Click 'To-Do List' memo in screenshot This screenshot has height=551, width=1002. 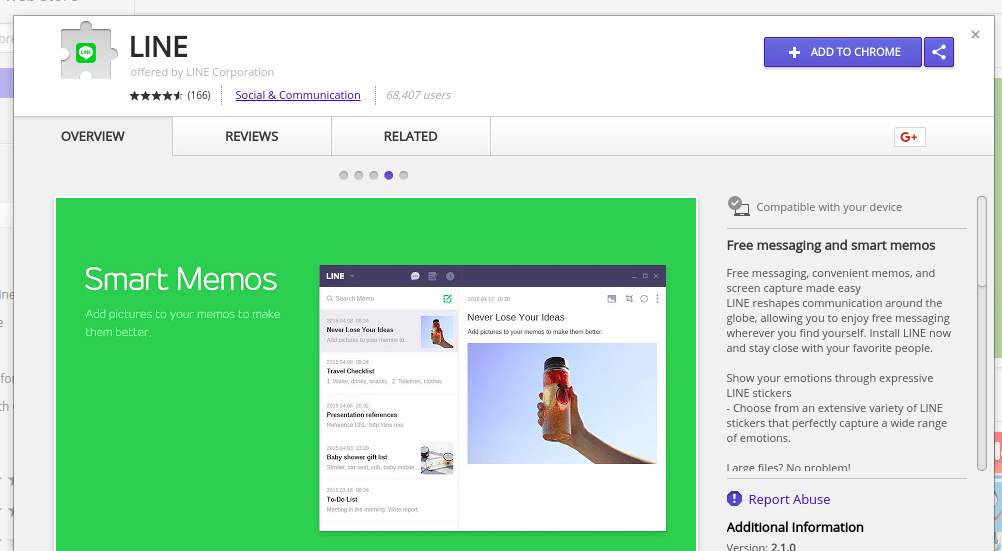[x=389, y=501]
